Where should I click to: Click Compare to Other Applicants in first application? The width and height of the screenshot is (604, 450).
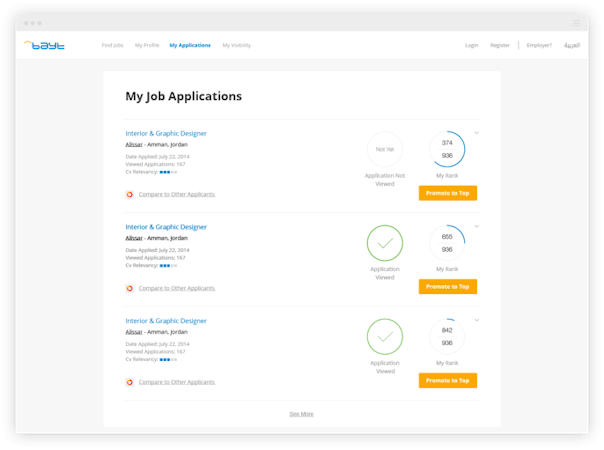point(177,194)
